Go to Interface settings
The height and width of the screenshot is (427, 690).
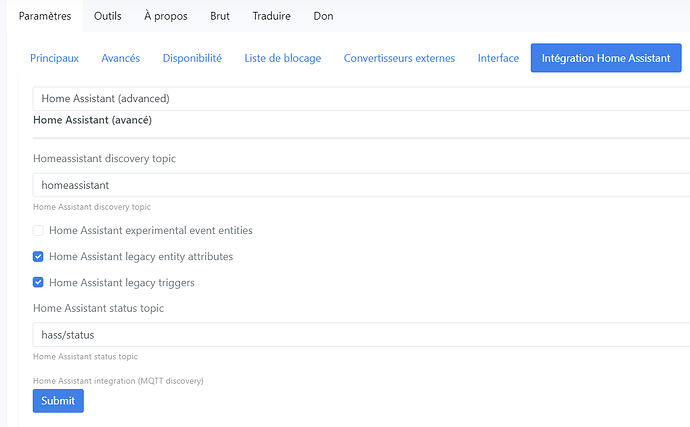pos(498,58)
